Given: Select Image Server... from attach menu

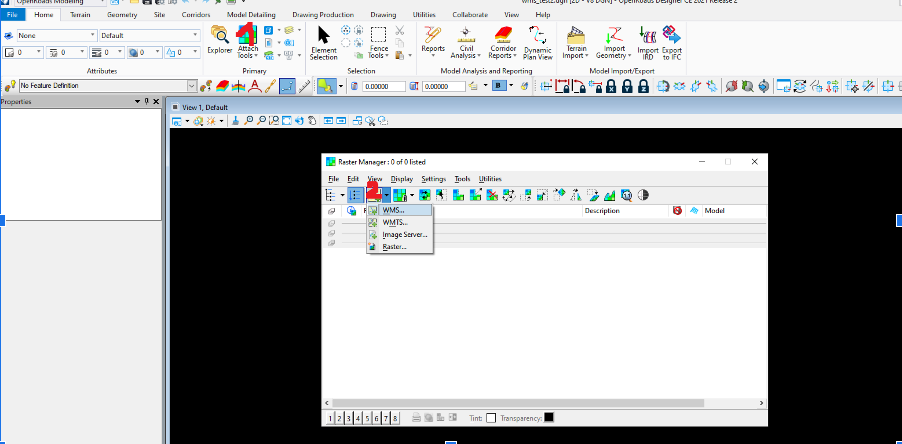Looking at the screenshot, I should [x=399, y=235].
